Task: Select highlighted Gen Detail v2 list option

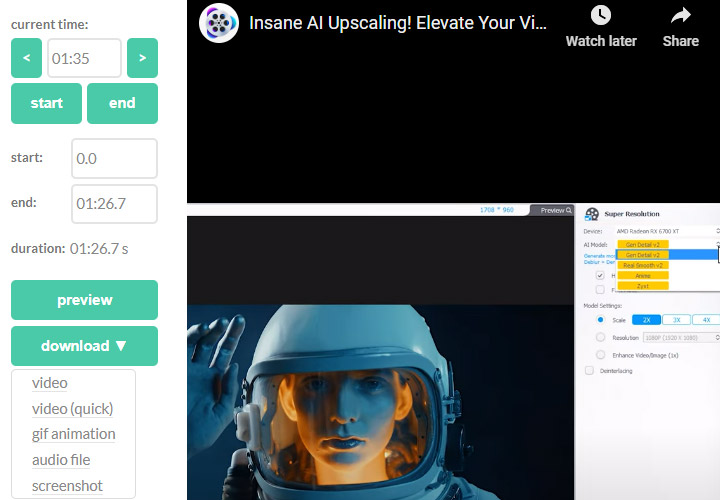Action: click(x=668, y=255)
